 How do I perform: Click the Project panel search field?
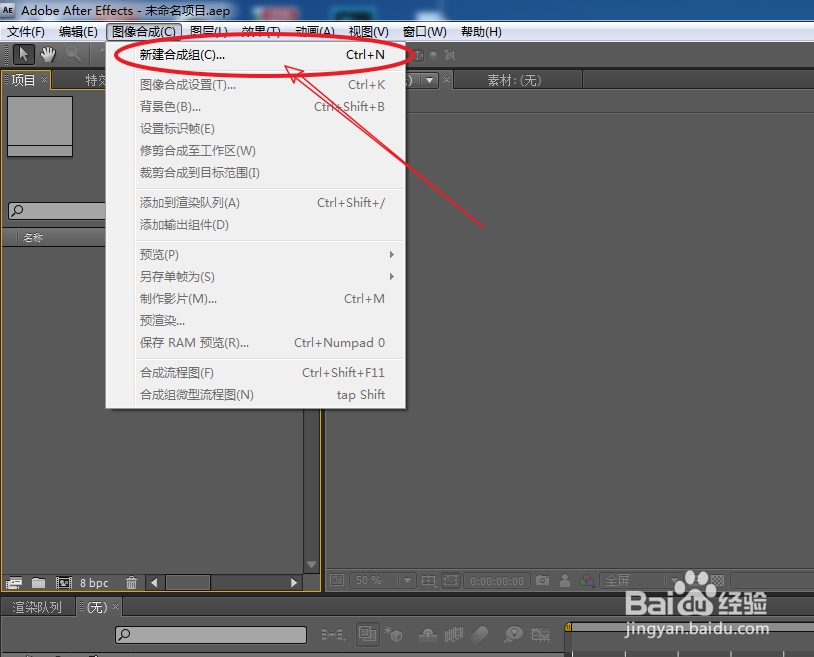tap(57, 211)
